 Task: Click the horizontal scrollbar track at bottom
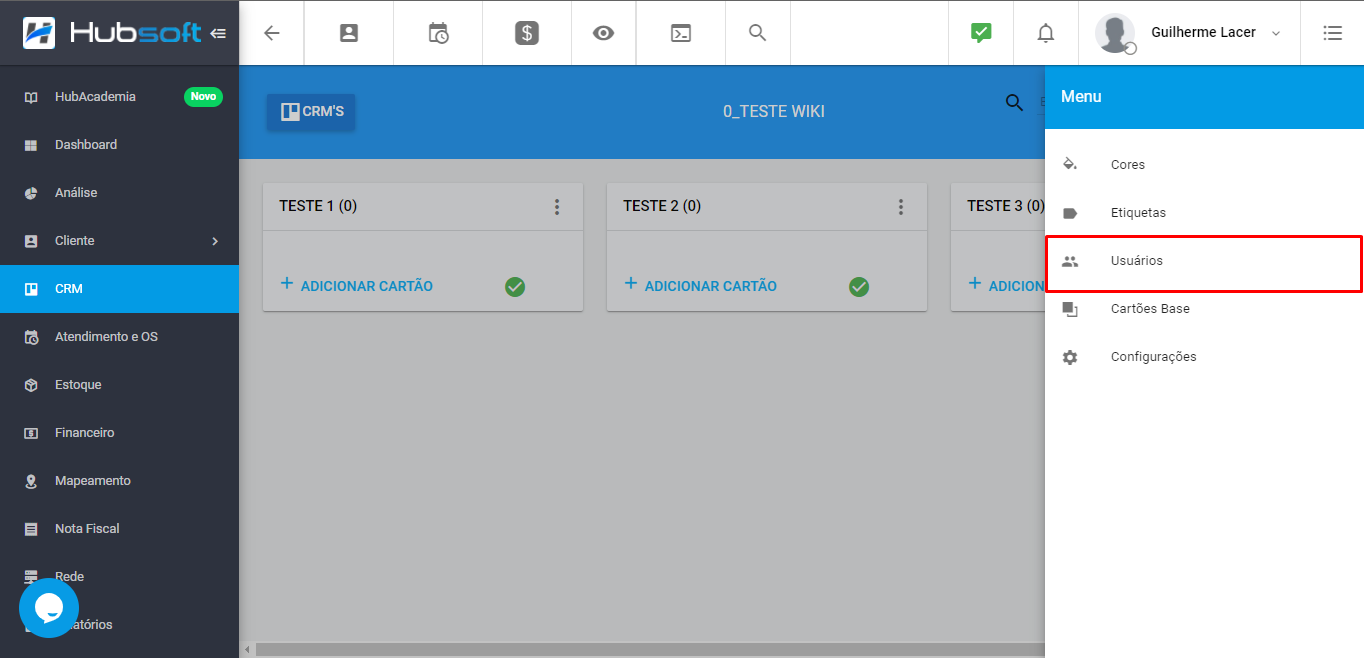point(650,650)
